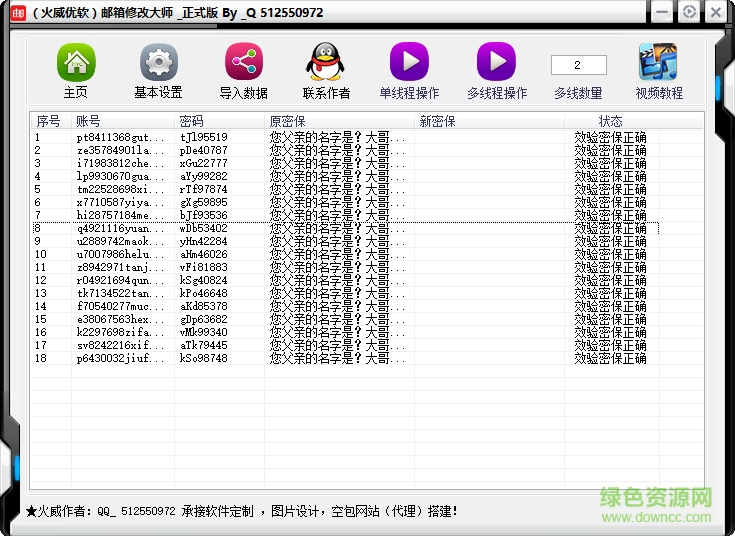Open the 主页 home icon

75,63
